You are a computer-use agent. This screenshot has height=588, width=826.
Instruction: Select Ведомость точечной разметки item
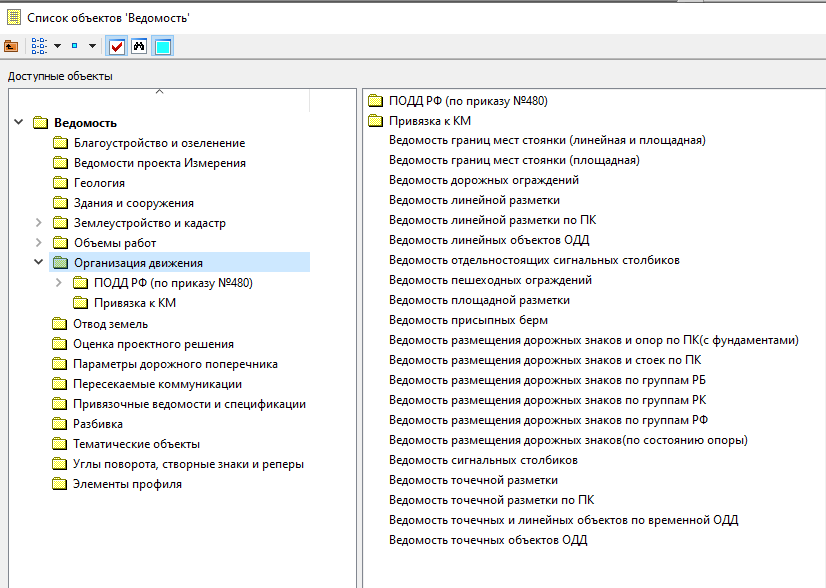pyautogui.click(x=473, y=481)
